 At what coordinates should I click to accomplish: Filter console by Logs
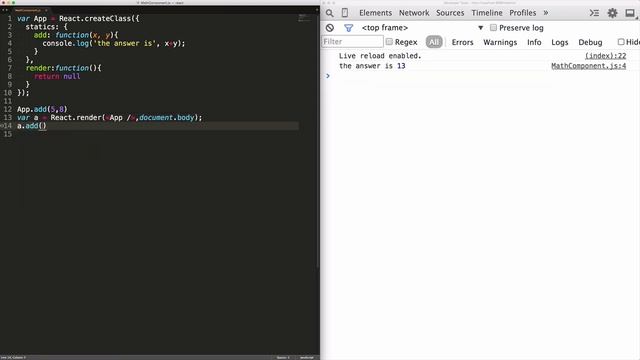coord(560,42)
